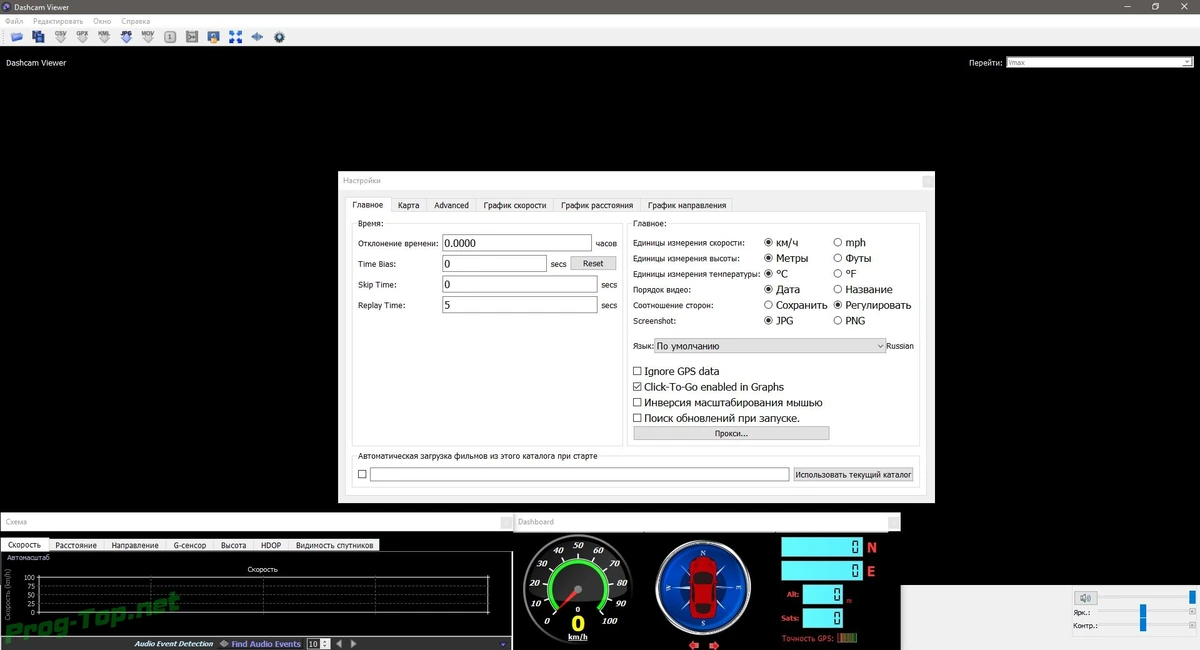Viewport: 1200px width, 650px height.
Task: Click the Replay Time input field
Action: (520, 305)
